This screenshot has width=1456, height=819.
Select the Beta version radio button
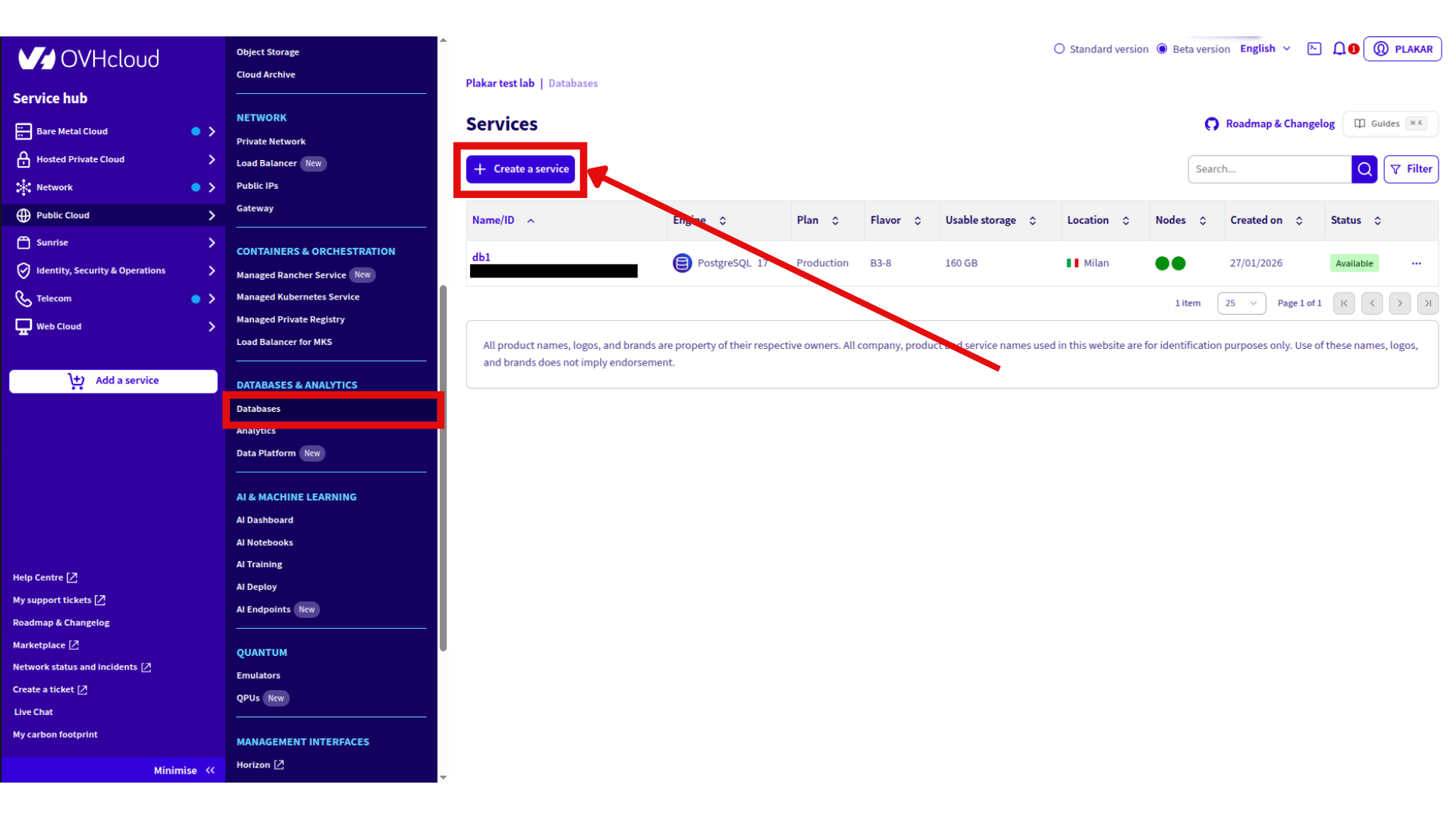tap(1163, 49)
